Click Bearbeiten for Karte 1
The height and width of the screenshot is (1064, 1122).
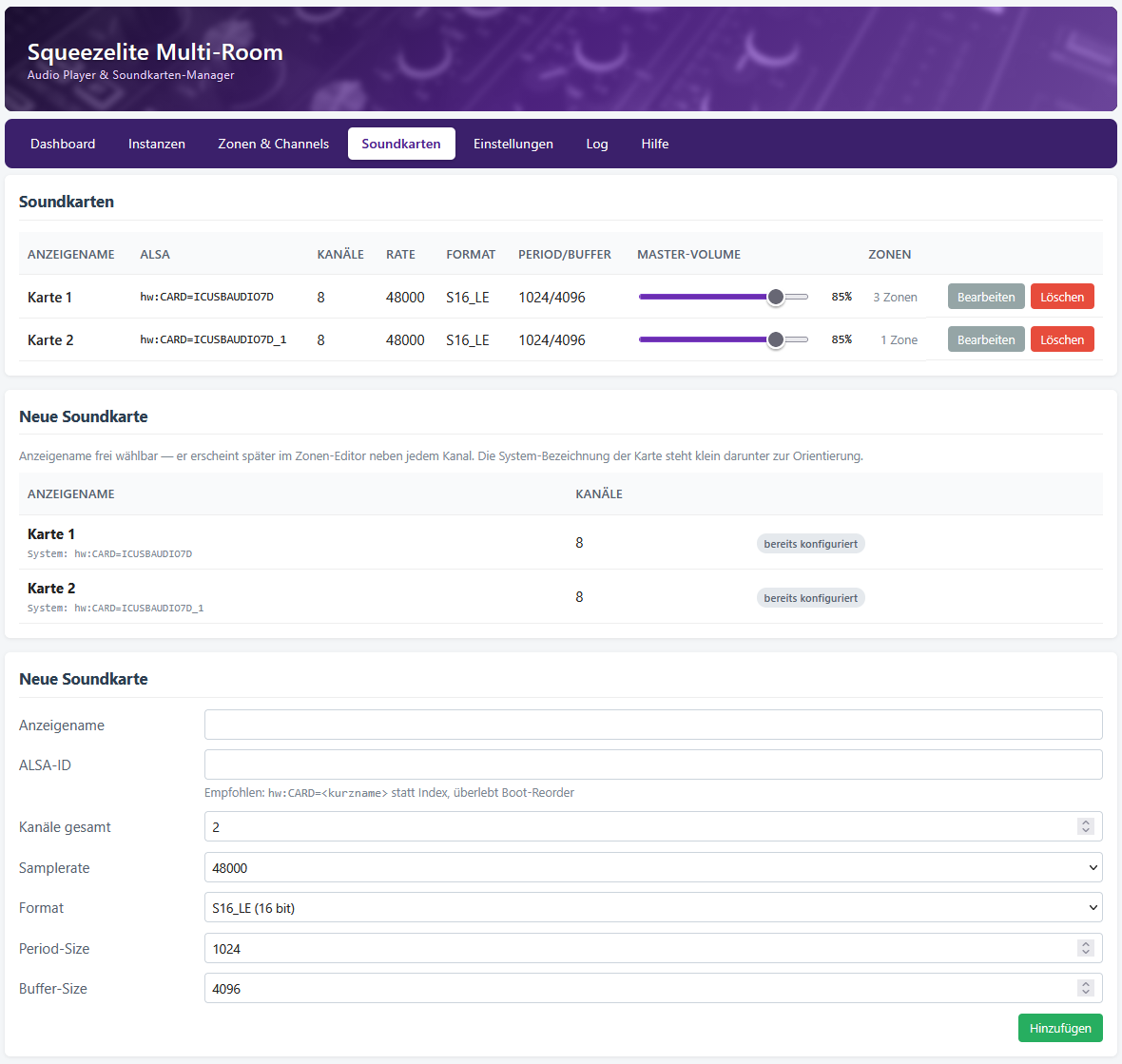[986, 297]
